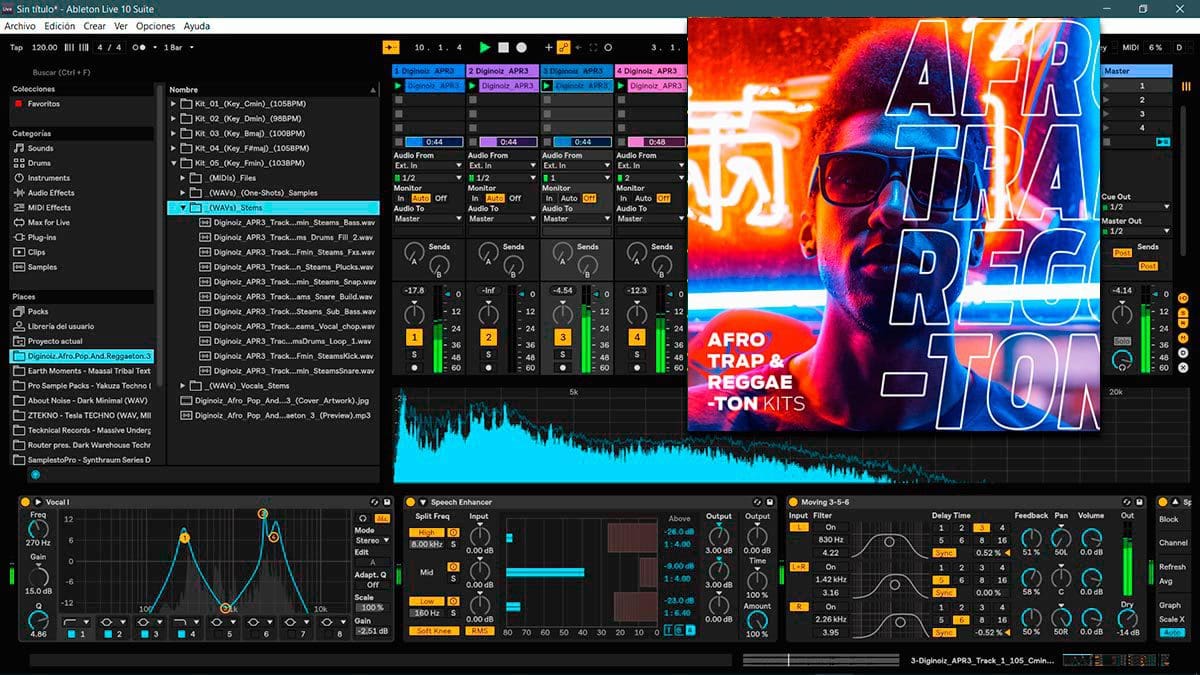The width and height of the screenshot is (1200, 675).
Task: Open the Ver menu
Action: click(121, 26)
